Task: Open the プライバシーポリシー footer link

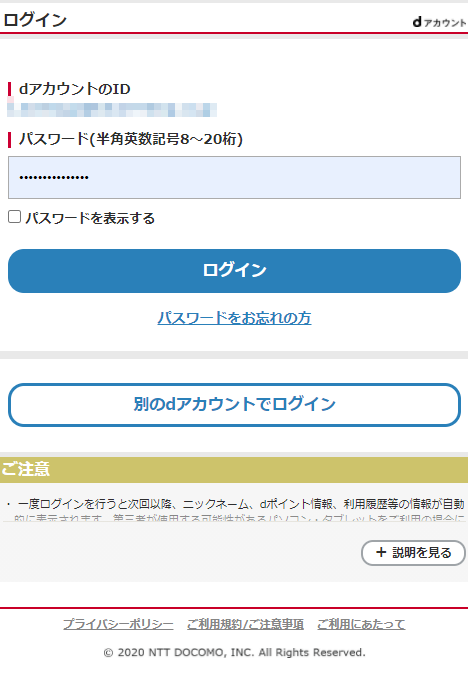Action: tap(118, 624)
